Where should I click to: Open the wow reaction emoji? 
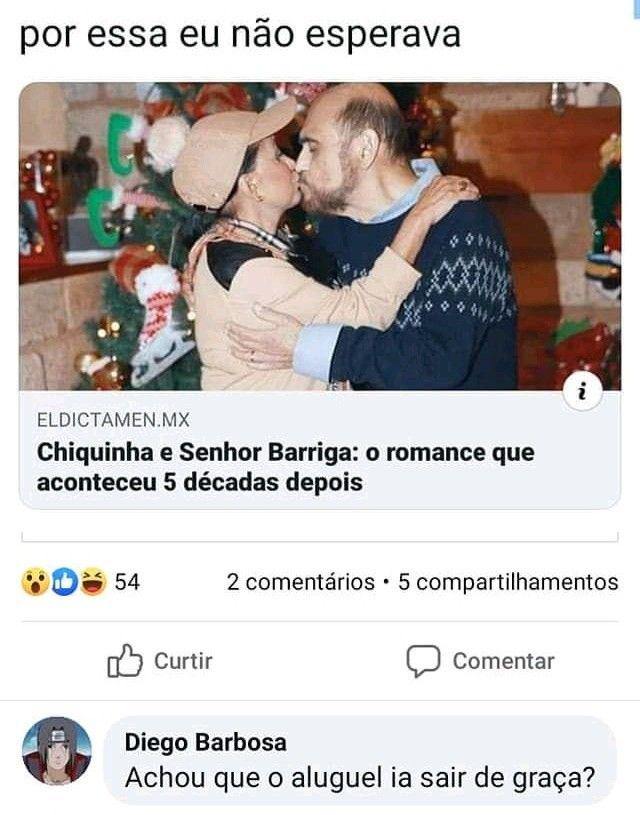35,582
